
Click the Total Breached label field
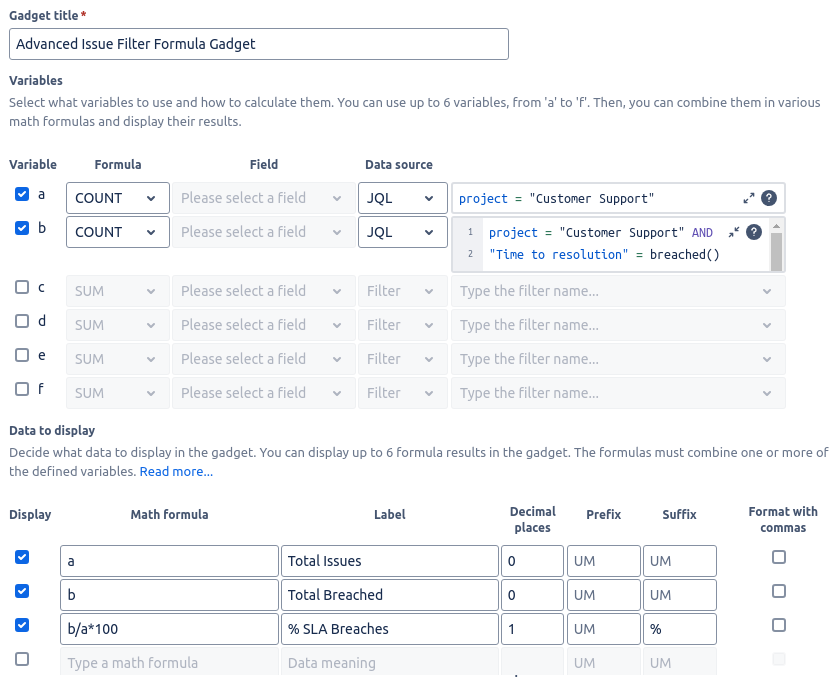click(x=390, y=595)
